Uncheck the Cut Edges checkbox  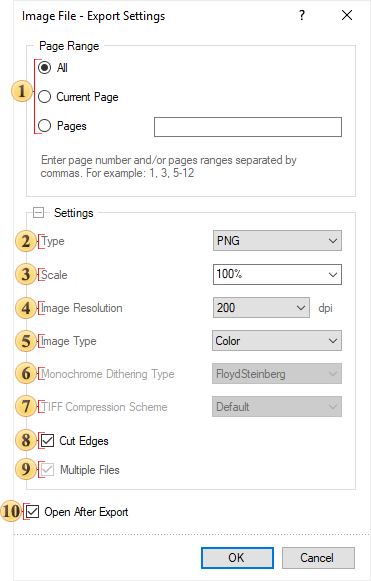click(x=47, y=441)
